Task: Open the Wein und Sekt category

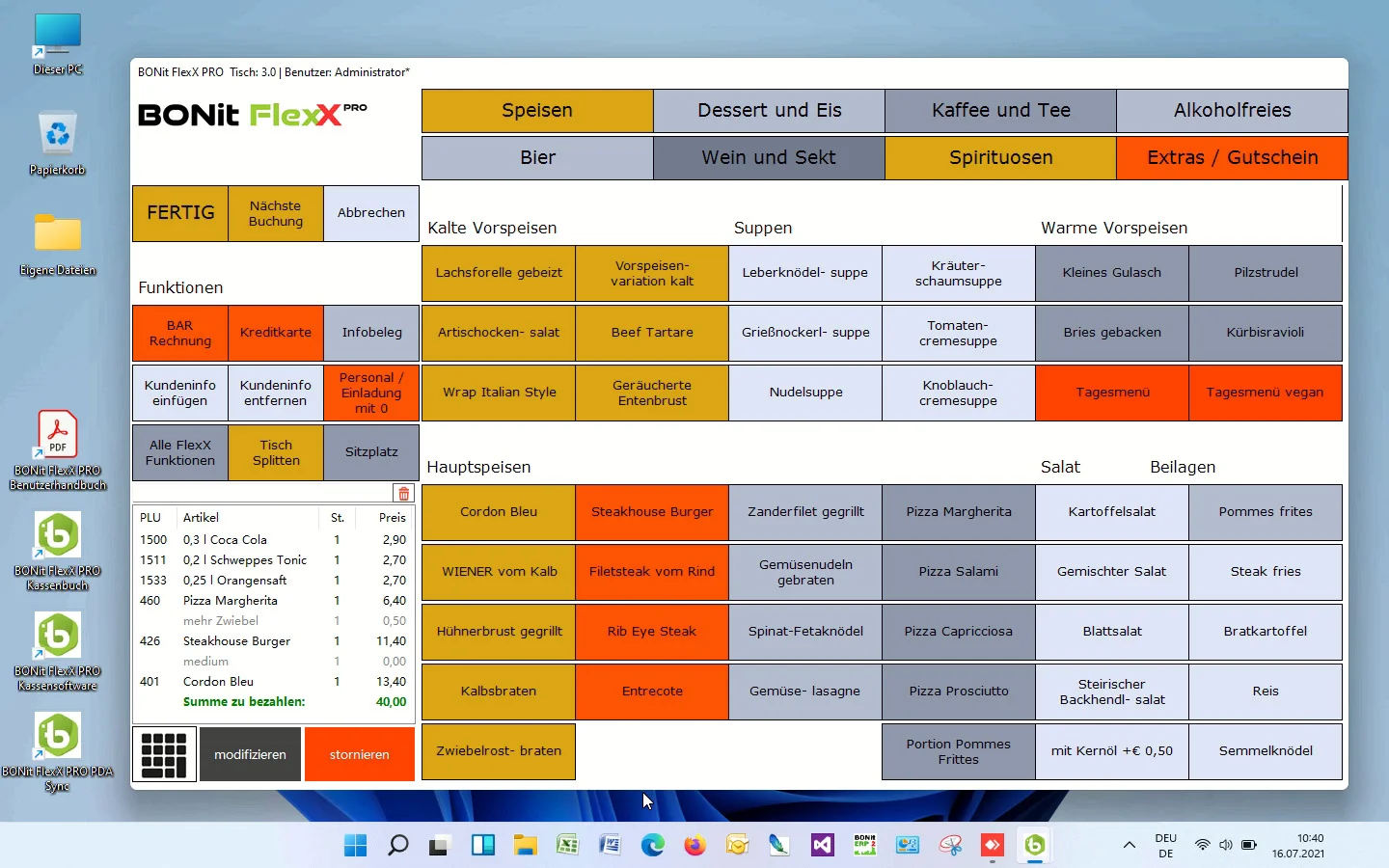Action: [x=769, y=158]
